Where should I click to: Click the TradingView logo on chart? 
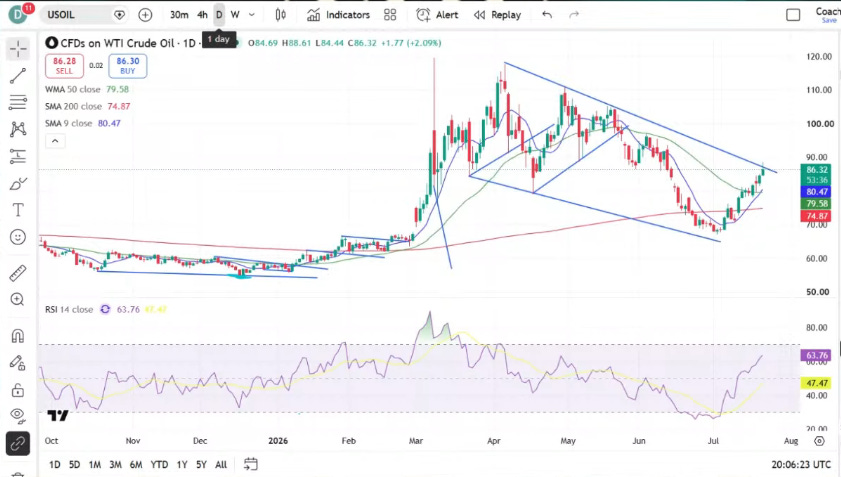57,416
